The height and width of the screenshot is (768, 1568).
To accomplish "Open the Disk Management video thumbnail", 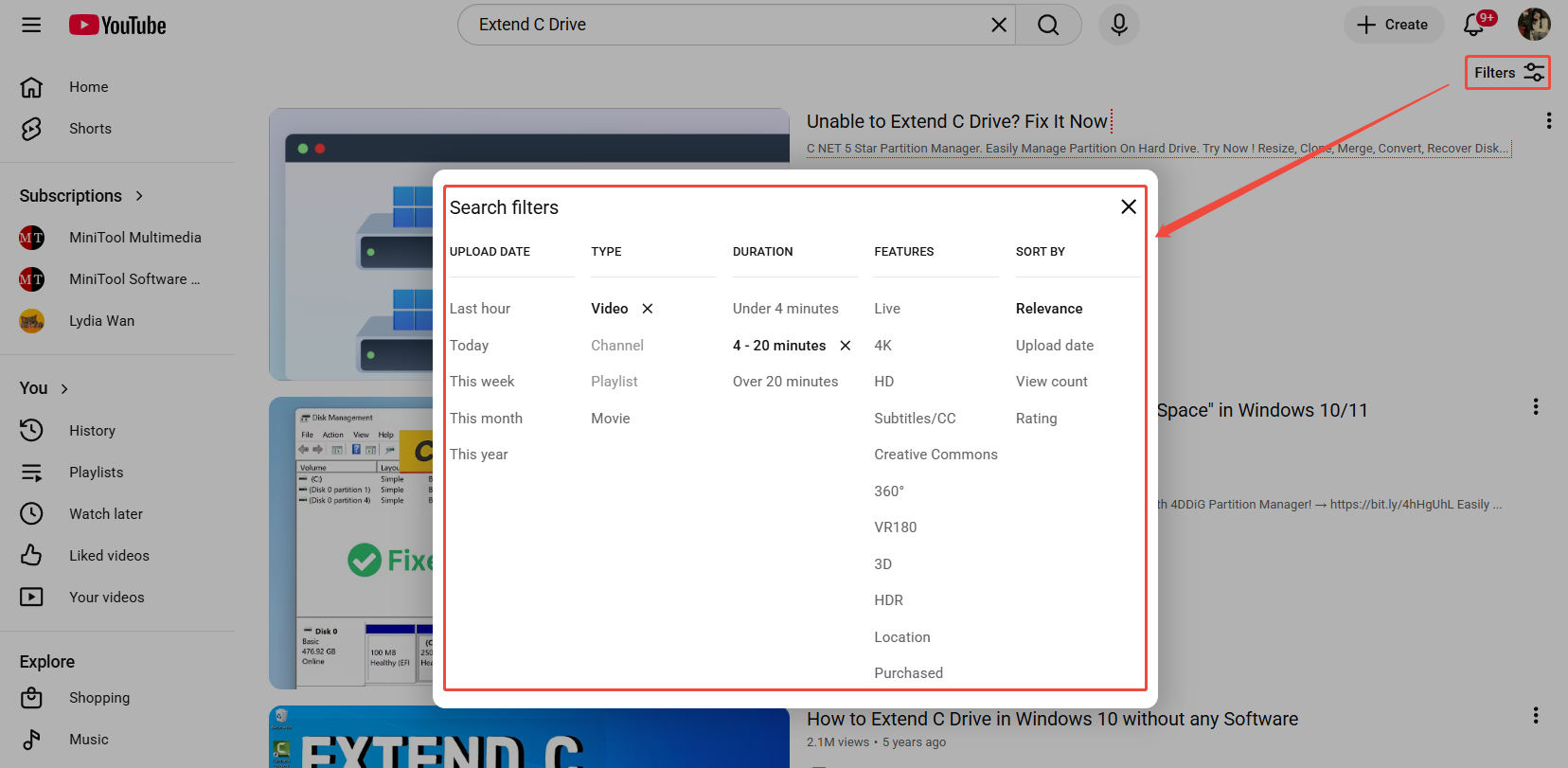I will click(350, 543).
